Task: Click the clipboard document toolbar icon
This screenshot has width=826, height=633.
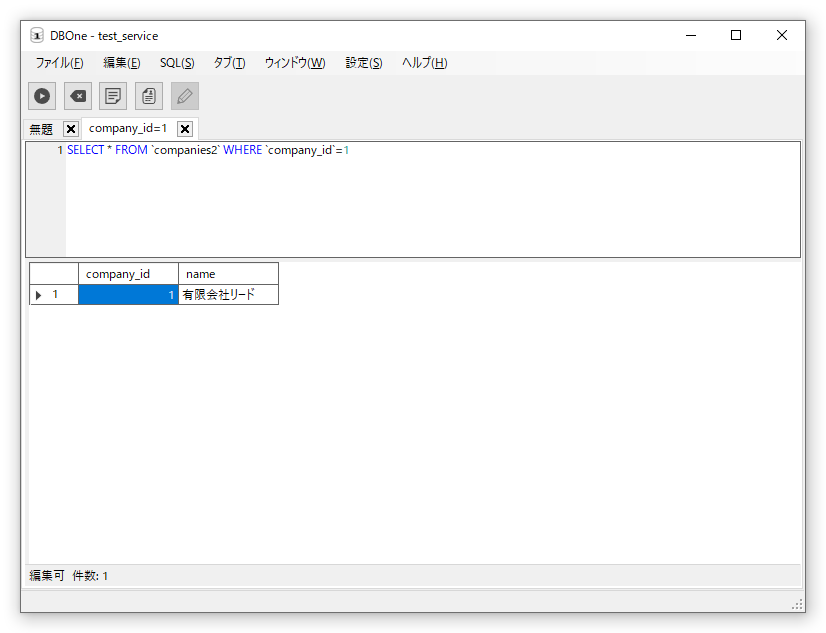Action: click(x=149, y=96)
